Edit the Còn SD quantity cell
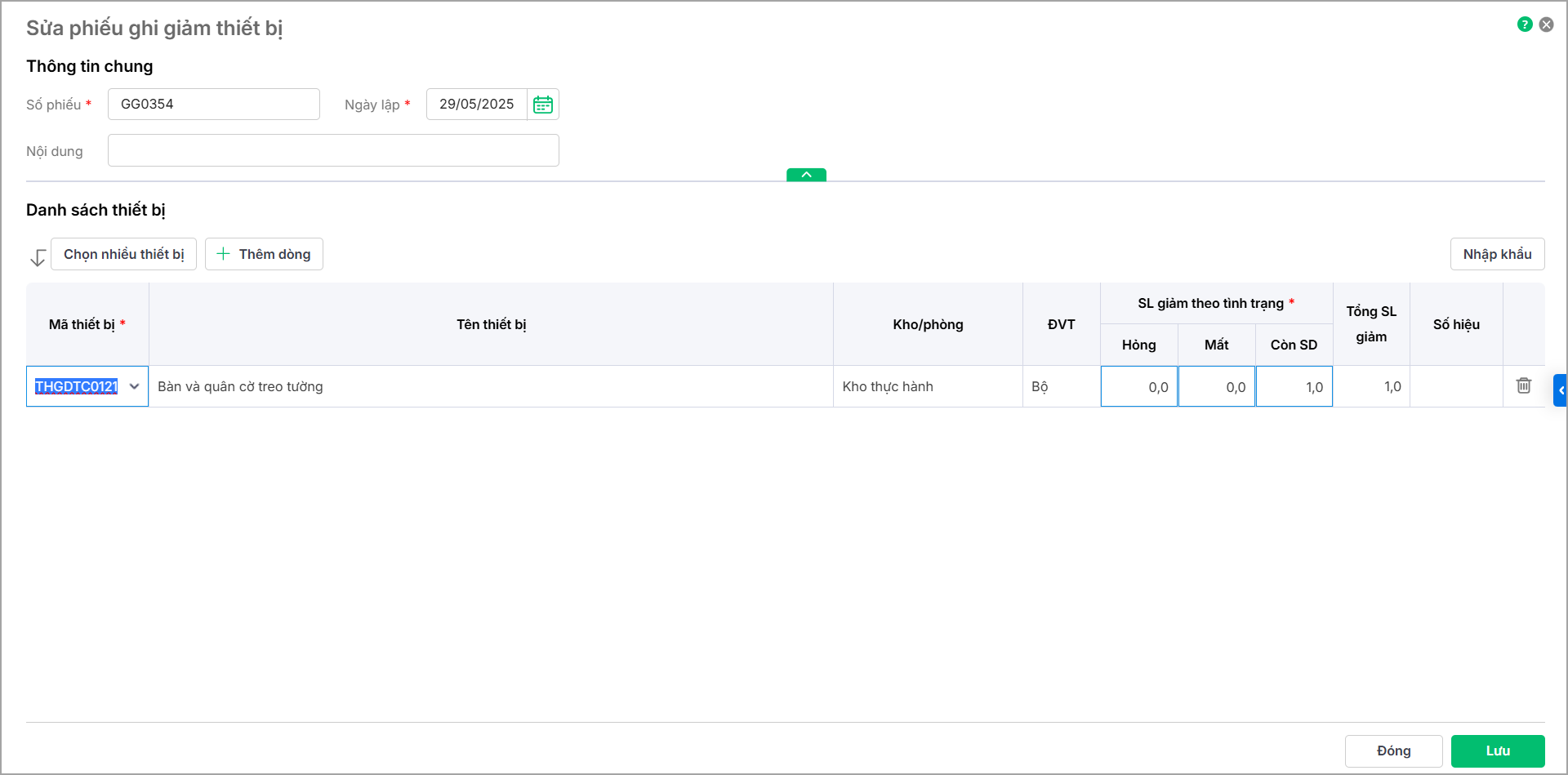The width and height of the screenshot is (1568, 775). pyautogui.click(x=1294, y=387)
